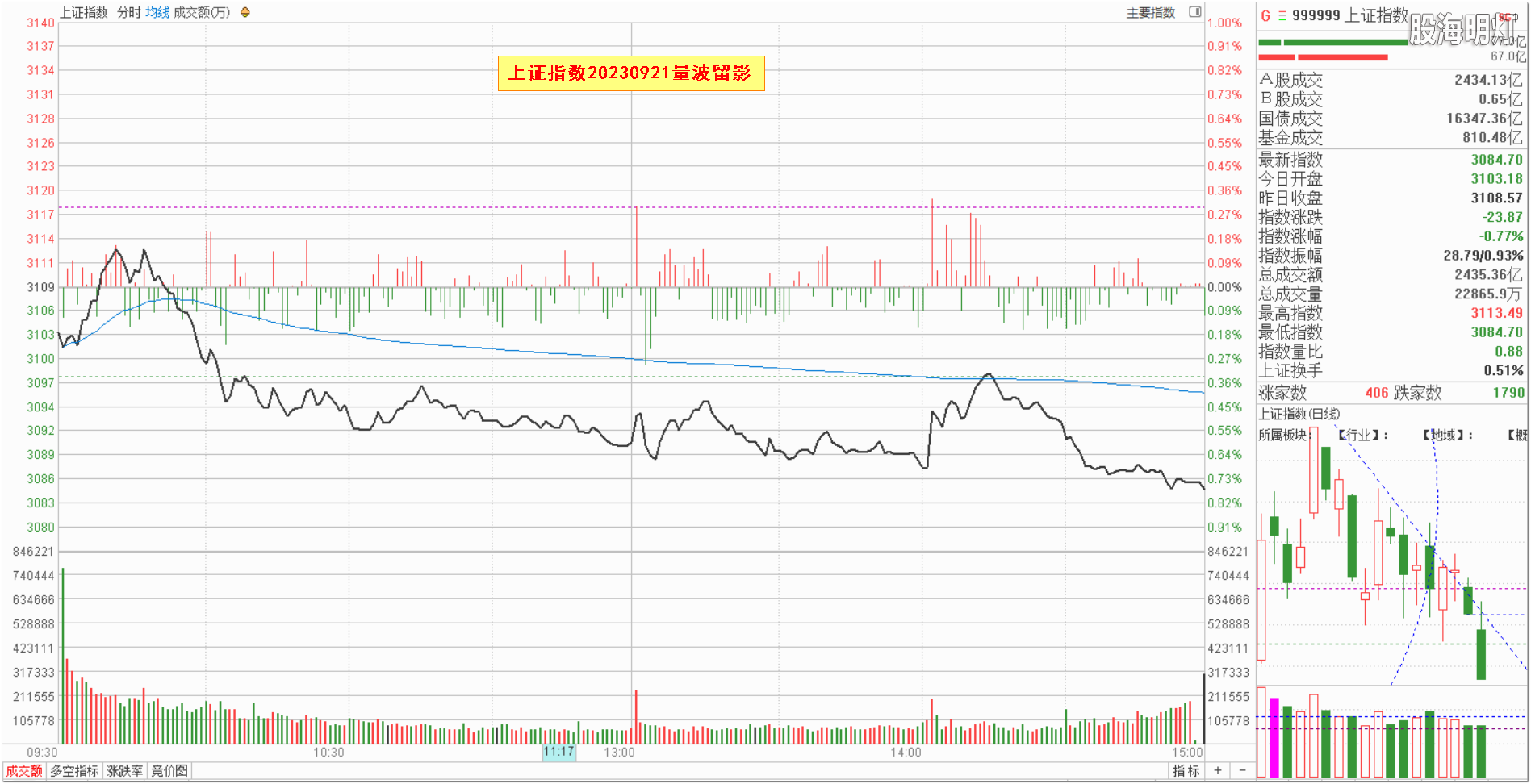The width and height of the screenshot is (1531, 784).
Task: Click the 总成交量 value 22865.9万
Action: pos(1488,294)
